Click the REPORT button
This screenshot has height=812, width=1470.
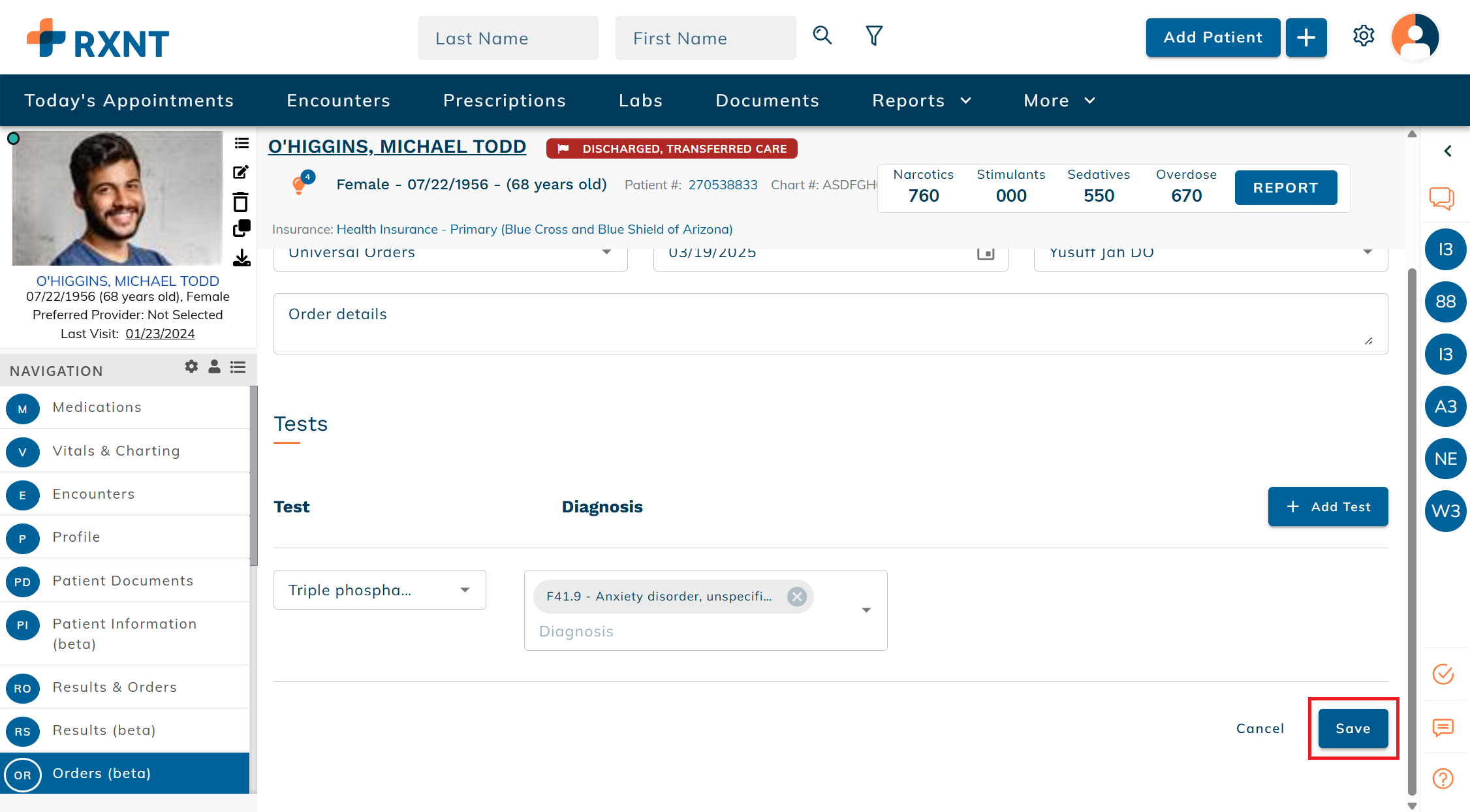pyautogui.click(x=1286, y=188)
